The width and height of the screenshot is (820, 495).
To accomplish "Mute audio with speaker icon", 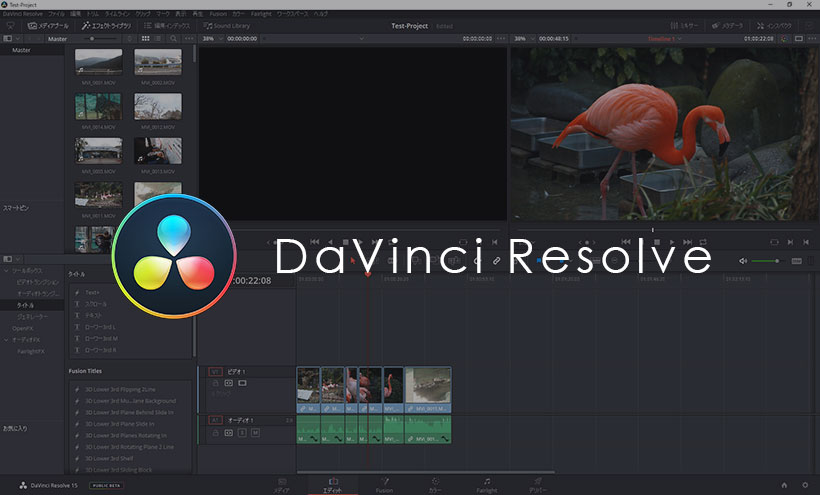I will 743,261.
